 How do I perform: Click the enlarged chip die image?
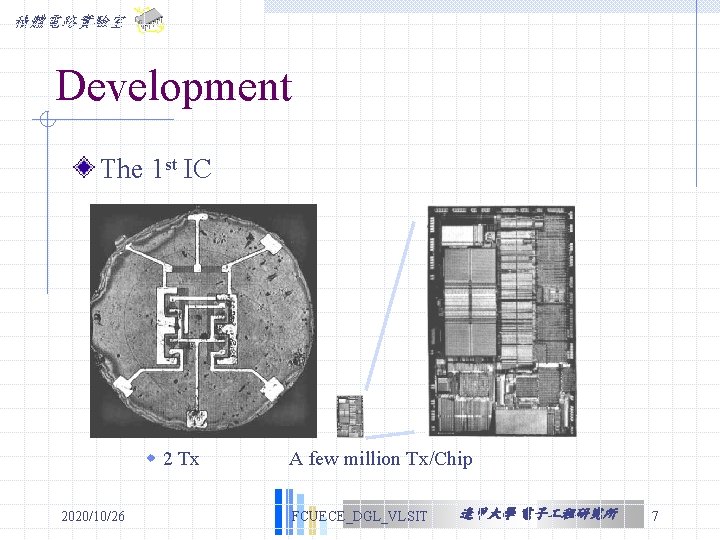click(x=502, y=321)
